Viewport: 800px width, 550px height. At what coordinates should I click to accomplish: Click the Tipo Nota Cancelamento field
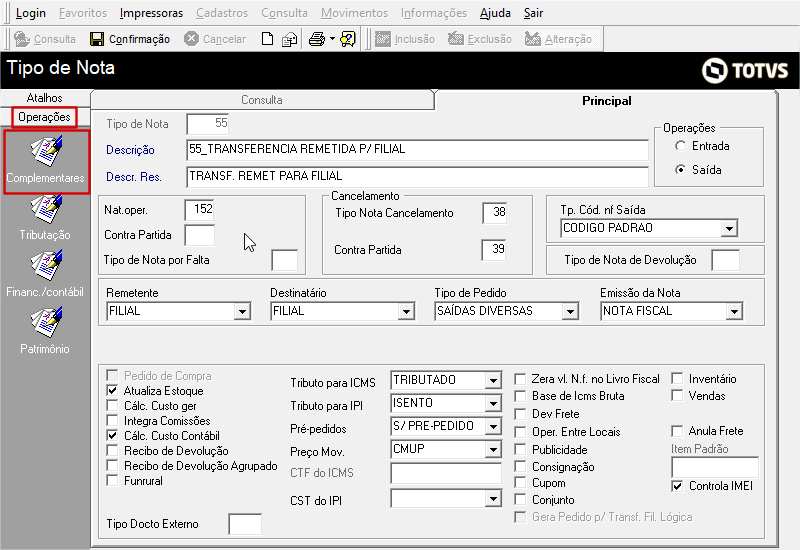[494, 212]
